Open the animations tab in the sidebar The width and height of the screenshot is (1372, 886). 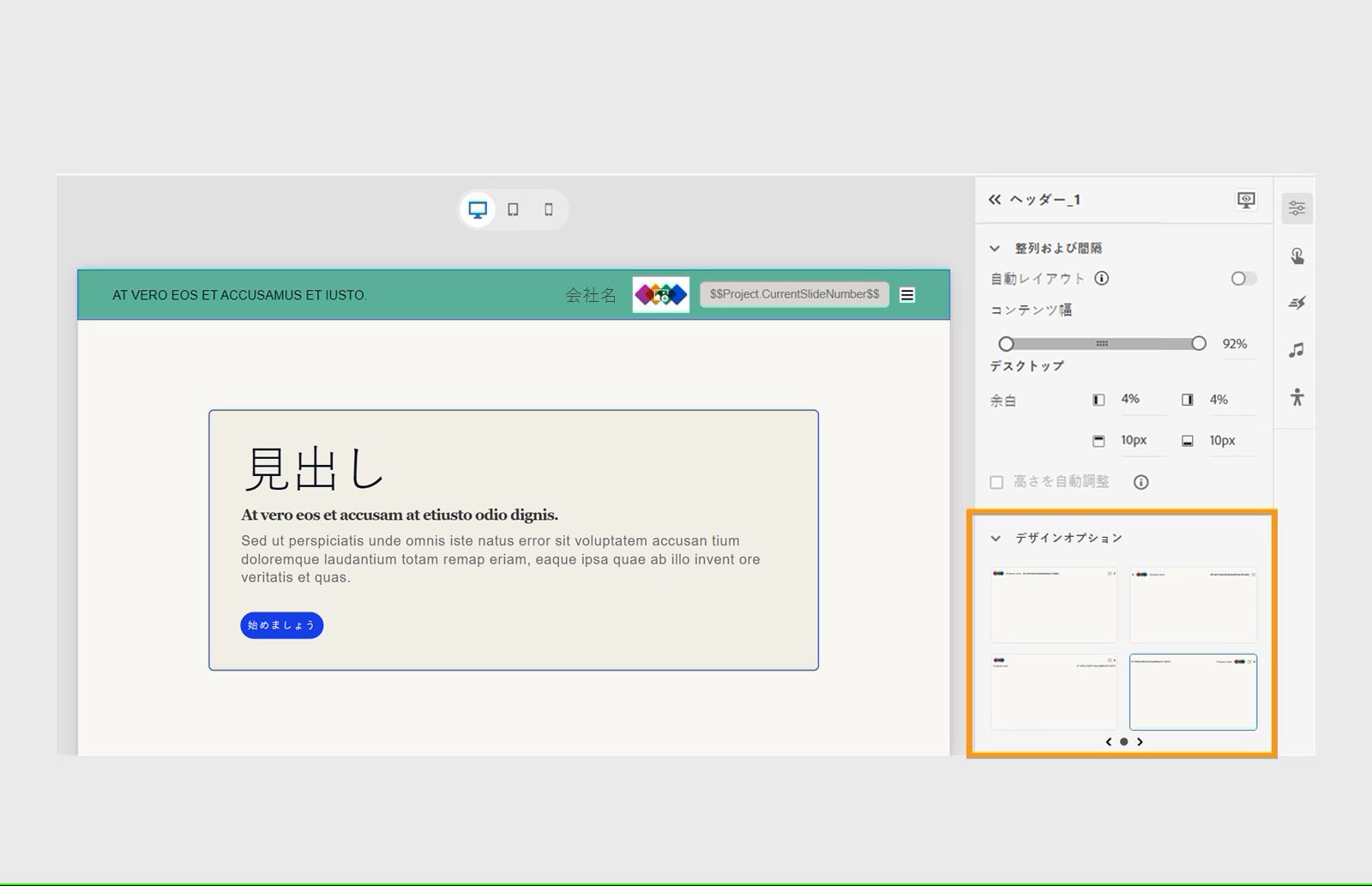[1297, 303]
